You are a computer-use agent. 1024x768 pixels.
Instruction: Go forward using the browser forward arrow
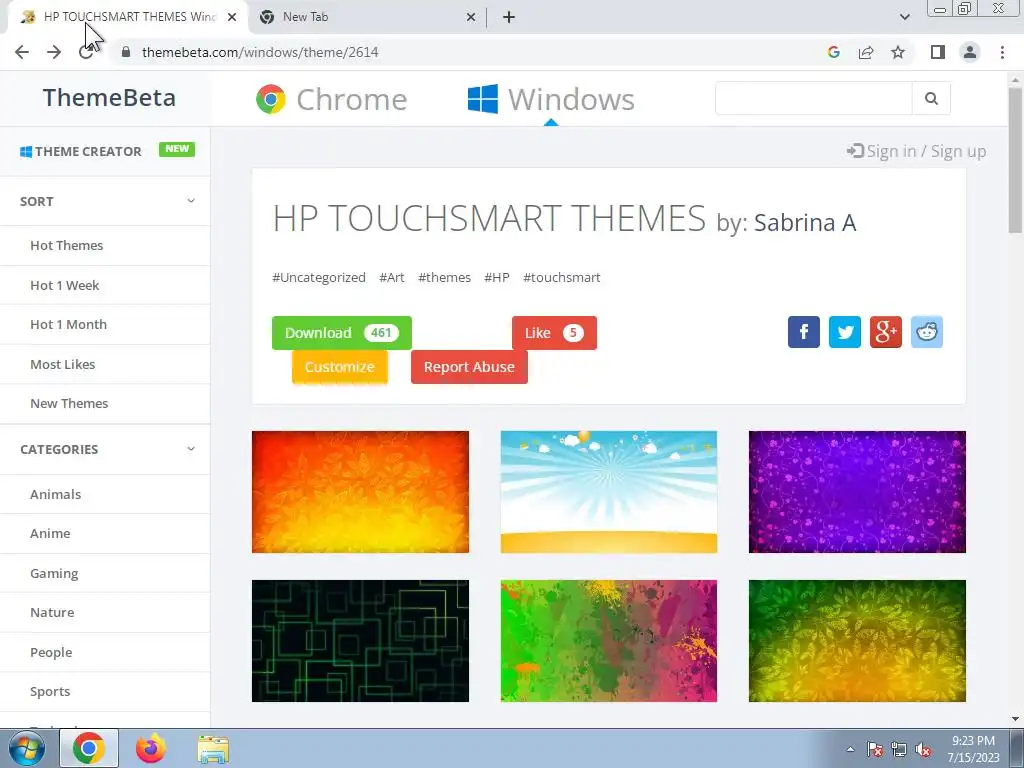tap(54, 52)
